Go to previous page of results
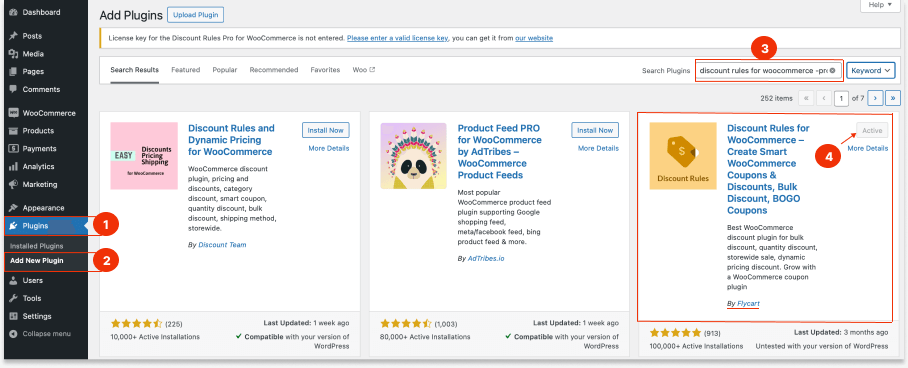 click(823, 99)
